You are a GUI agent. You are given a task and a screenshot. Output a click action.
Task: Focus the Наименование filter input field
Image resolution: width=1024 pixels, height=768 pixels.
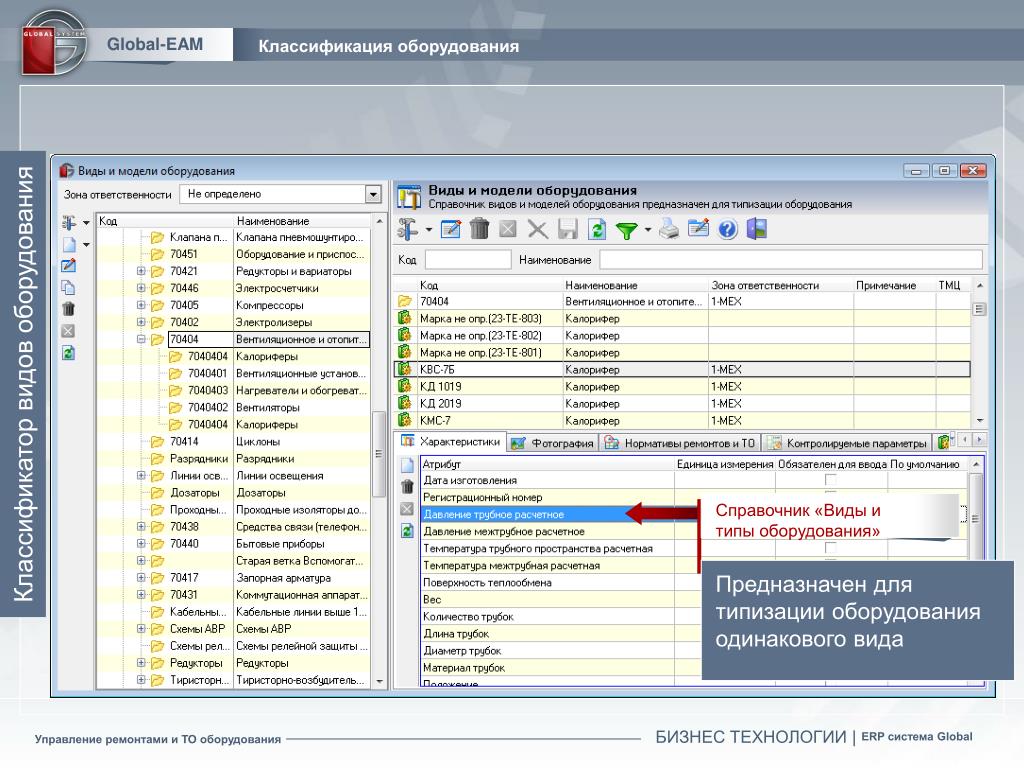(x=791, y=260)
